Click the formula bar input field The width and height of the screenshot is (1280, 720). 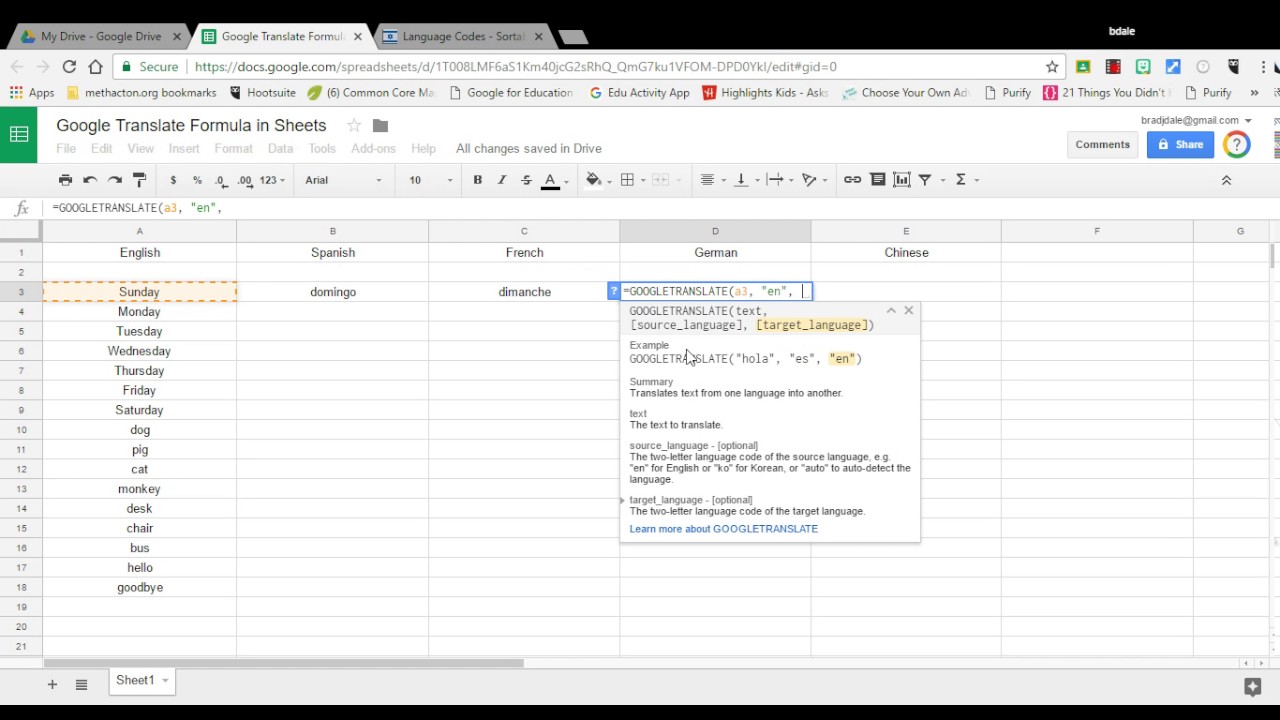(300, 207)
